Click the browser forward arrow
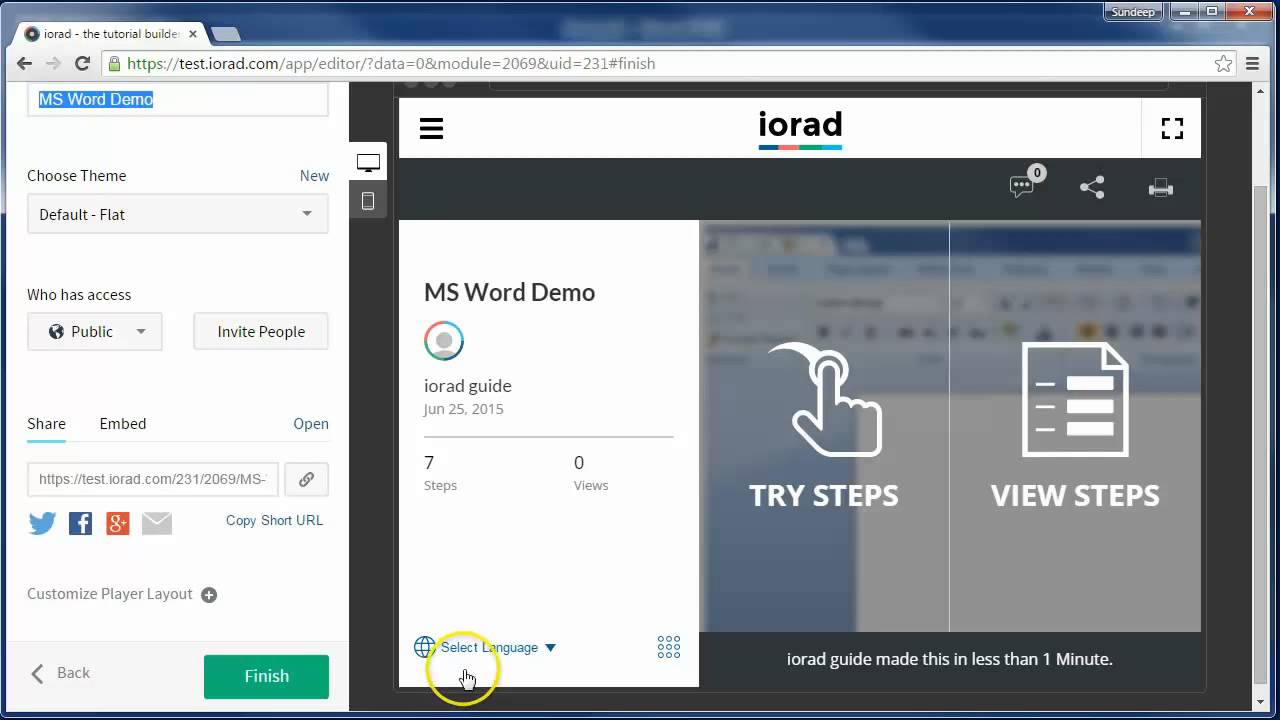 [x=54, y=63]
